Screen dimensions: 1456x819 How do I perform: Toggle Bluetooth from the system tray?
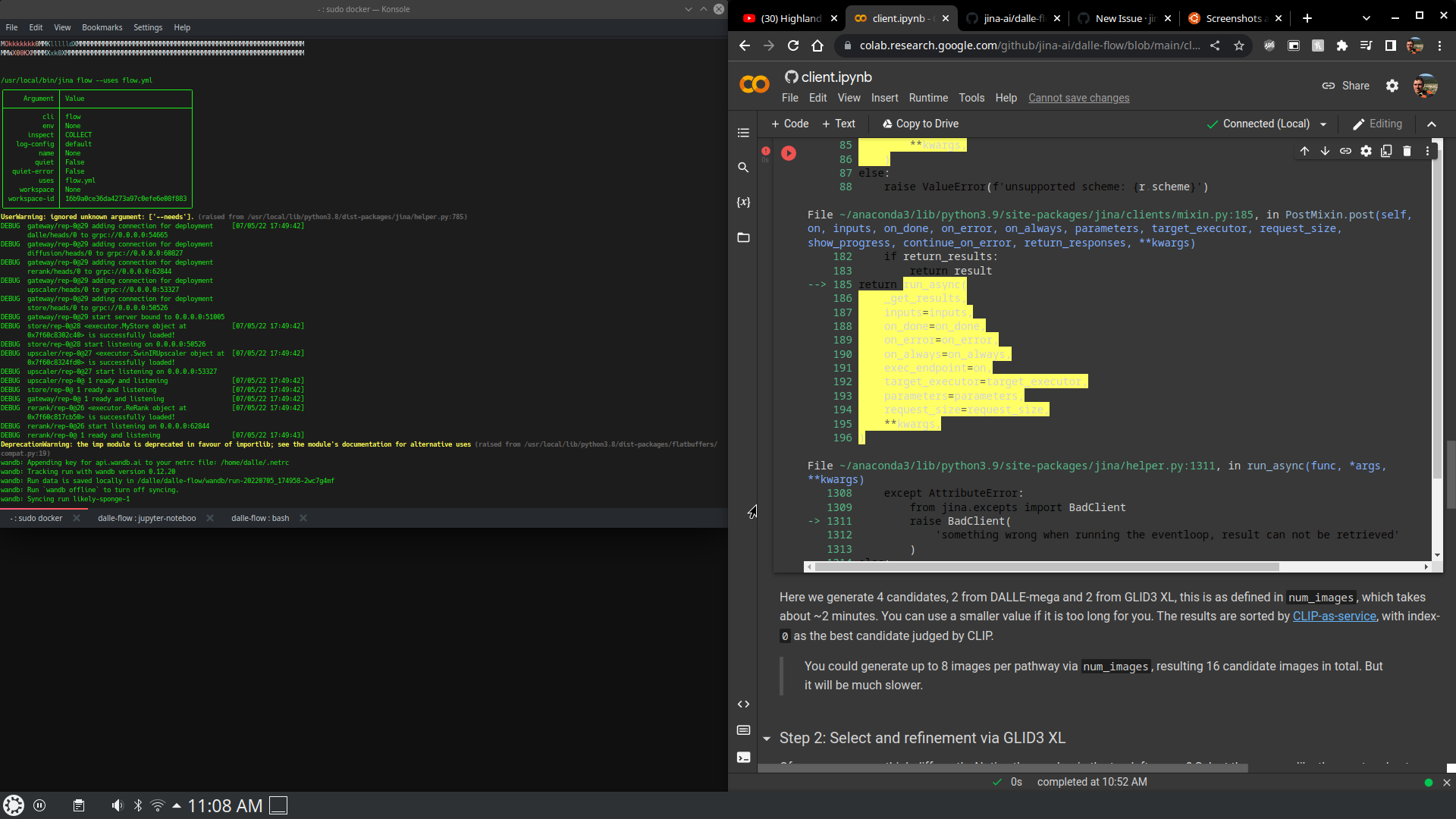pyautogui.click(x=137, y=805)
